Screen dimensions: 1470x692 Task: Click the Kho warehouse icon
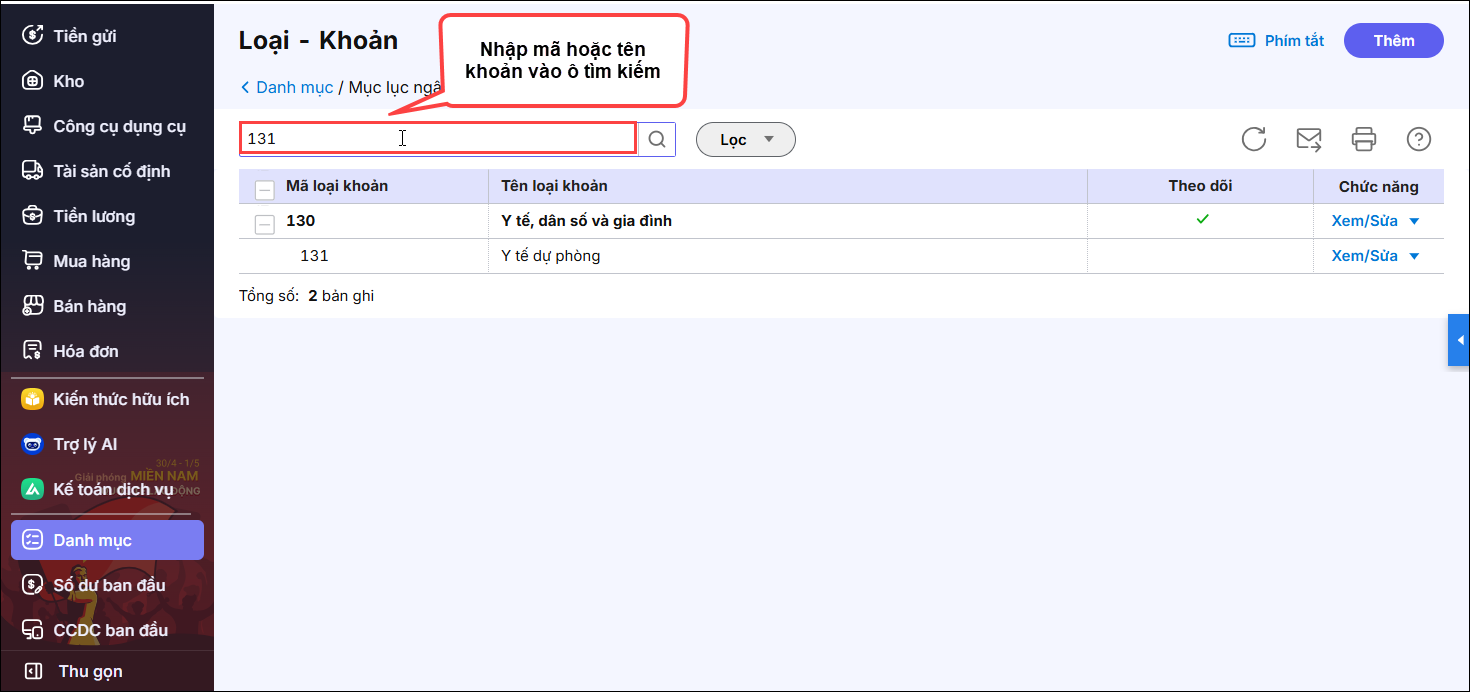click(x=33, y=81)
